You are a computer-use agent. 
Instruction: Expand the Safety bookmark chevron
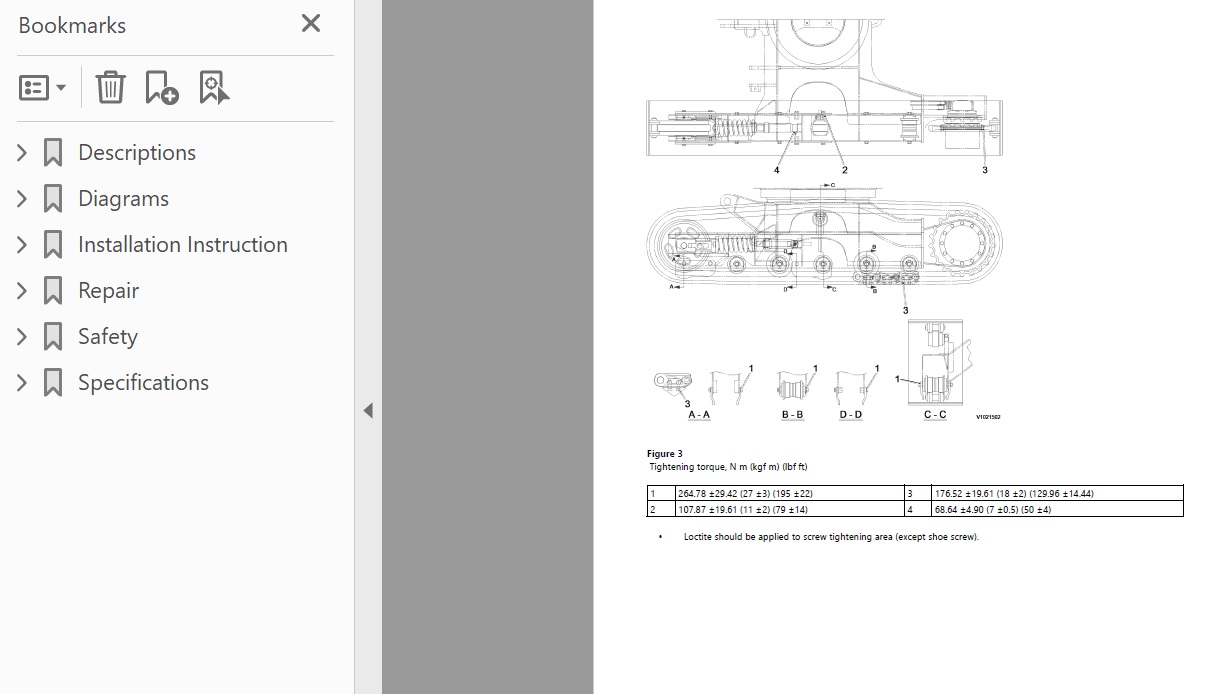pyautogui.click(x=22, y=337)
